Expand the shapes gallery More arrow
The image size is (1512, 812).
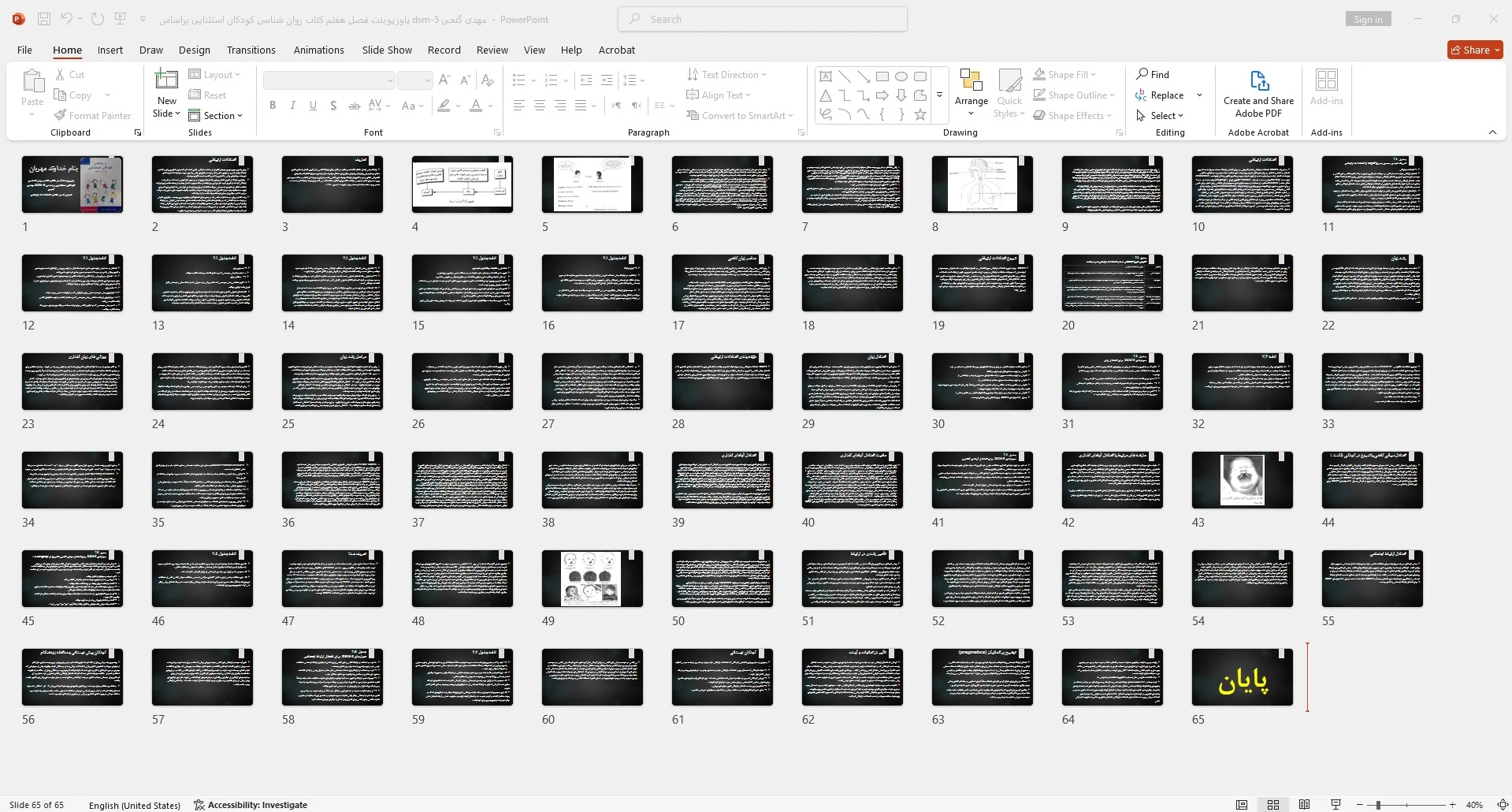(x=939, y=95)
